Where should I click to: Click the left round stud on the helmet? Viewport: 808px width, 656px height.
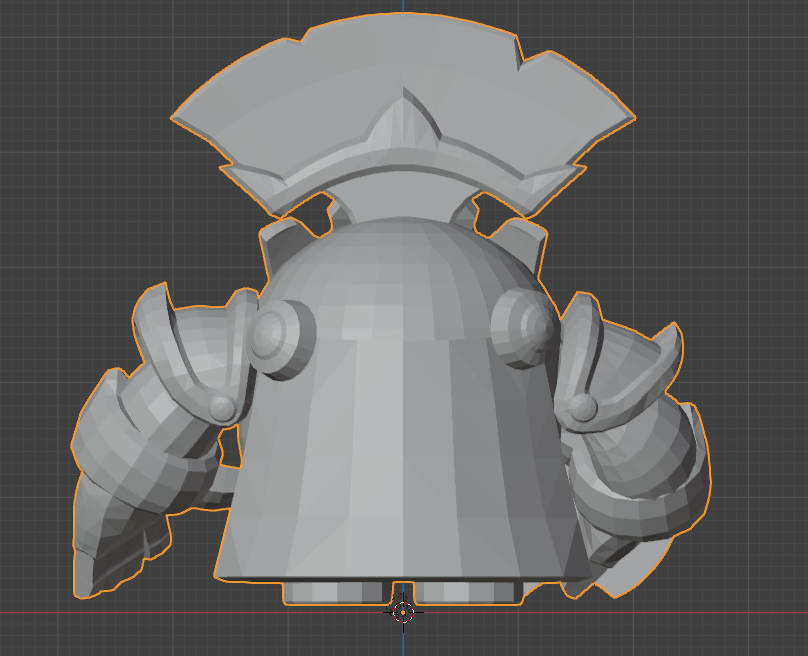pos(281,339)
